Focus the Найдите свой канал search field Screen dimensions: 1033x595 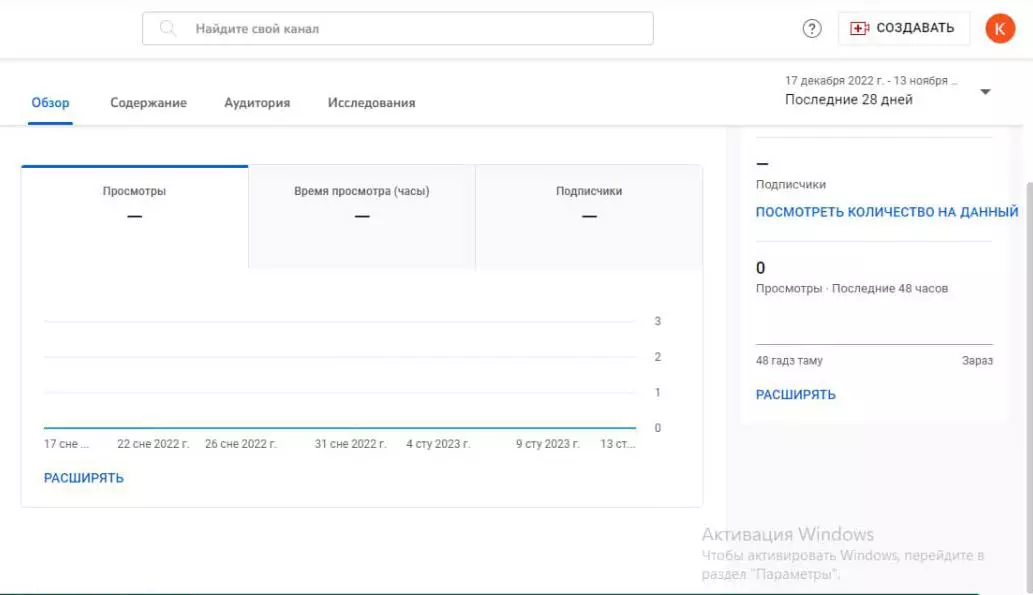pyautogui.click(x=398, y=28)
